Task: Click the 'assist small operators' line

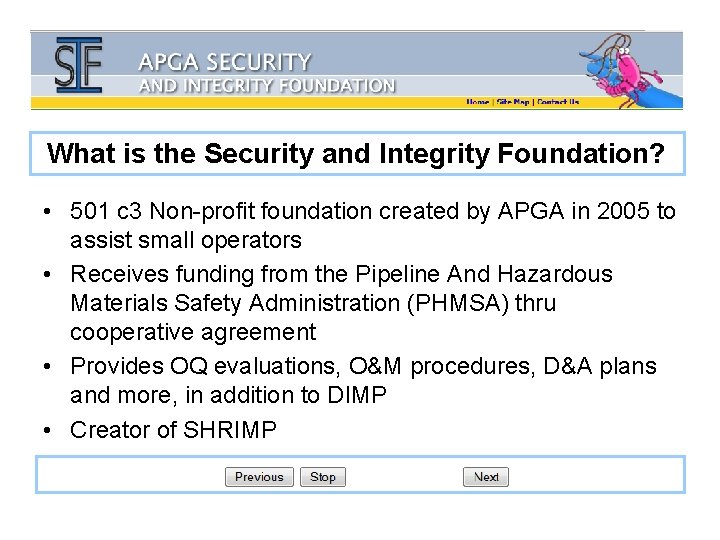Action: [186, 240]
